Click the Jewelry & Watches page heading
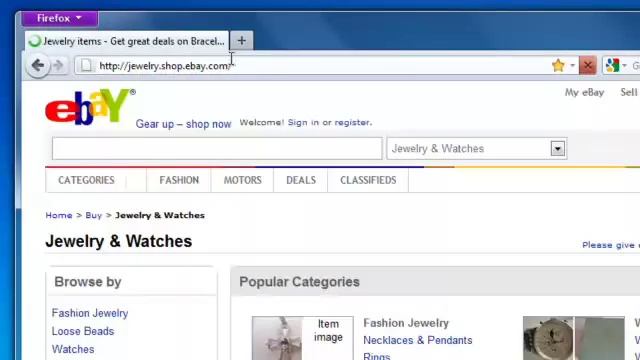 coord(119,241)
